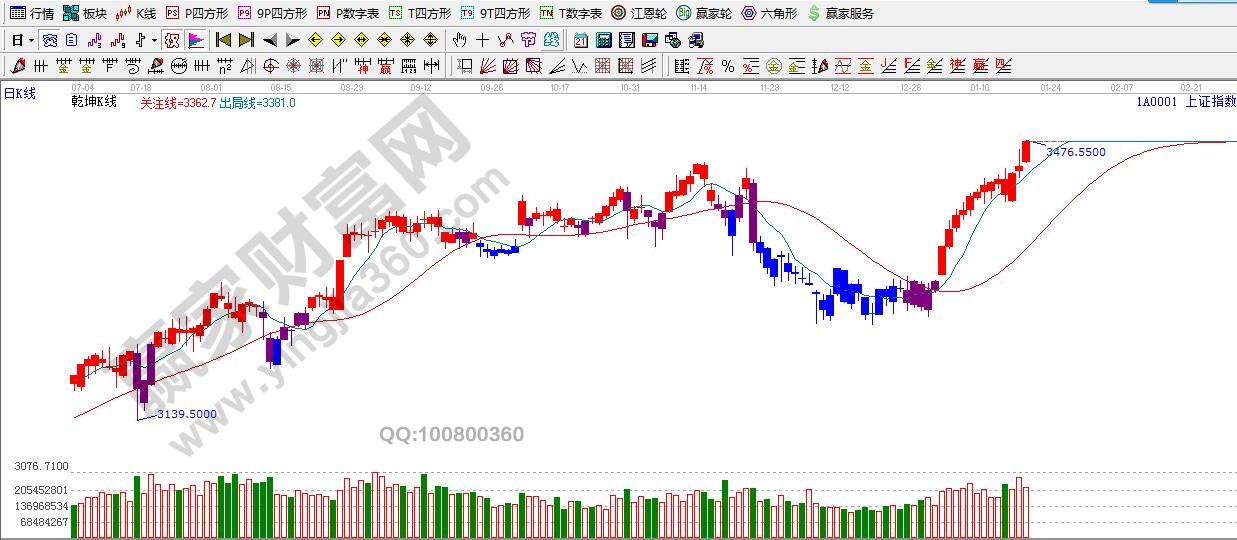The width and height of the screenshot is (1237, 540).
Task: Select the hand pan tool
Action: [459, 40]
